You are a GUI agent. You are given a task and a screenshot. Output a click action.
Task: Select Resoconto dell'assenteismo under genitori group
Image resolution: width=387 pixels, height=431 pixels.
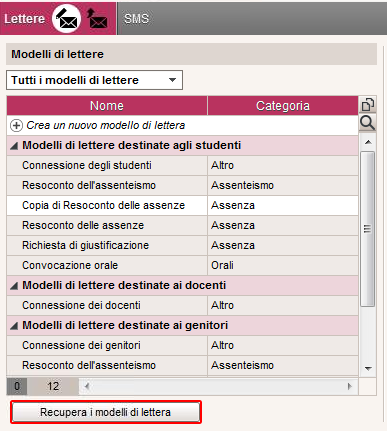pyautogui.click(x=182, y=365)
